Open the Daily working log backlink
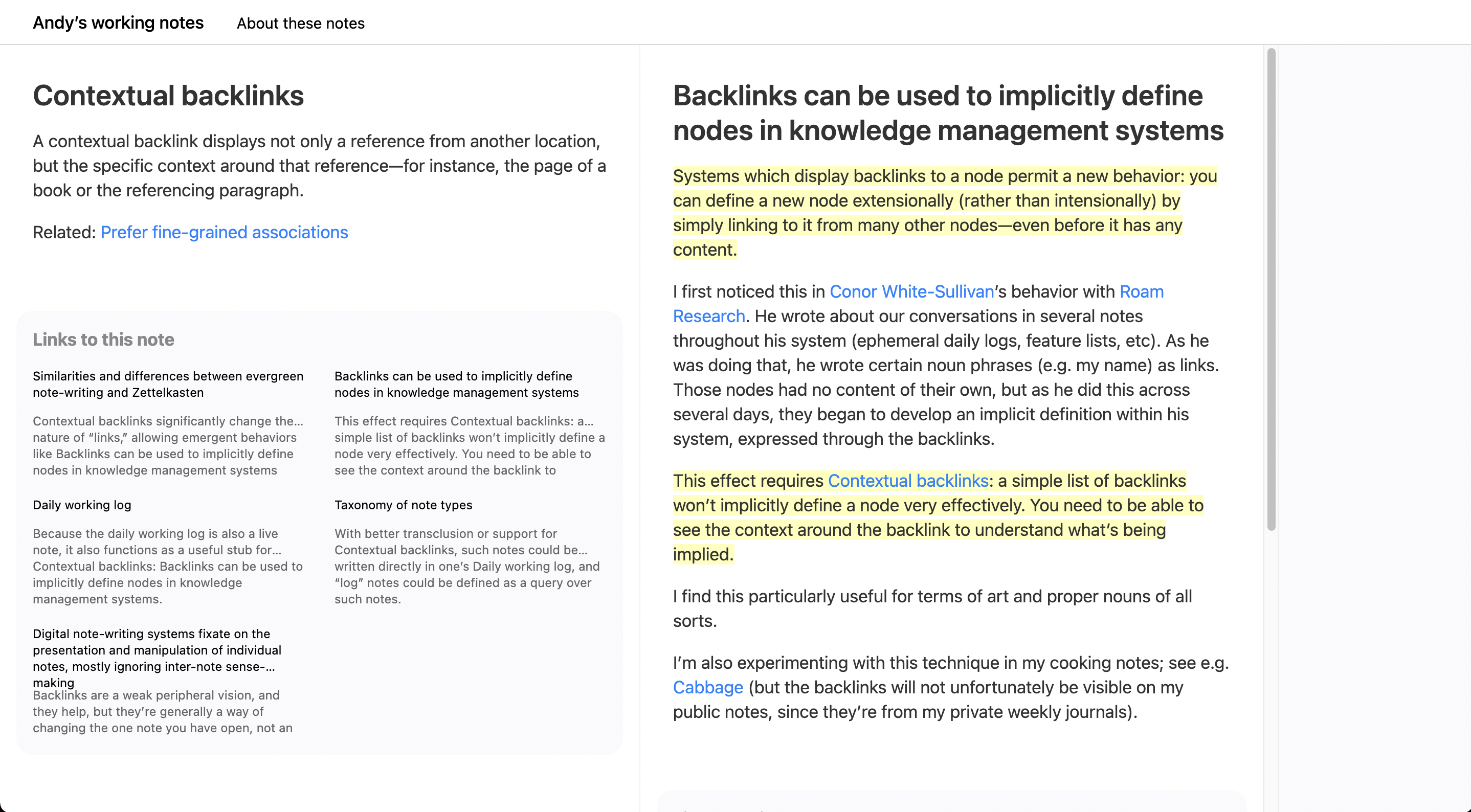Image resolution: width=1471 pixels, height=812 pixels. pyautogui.click(x=82, y=505)
